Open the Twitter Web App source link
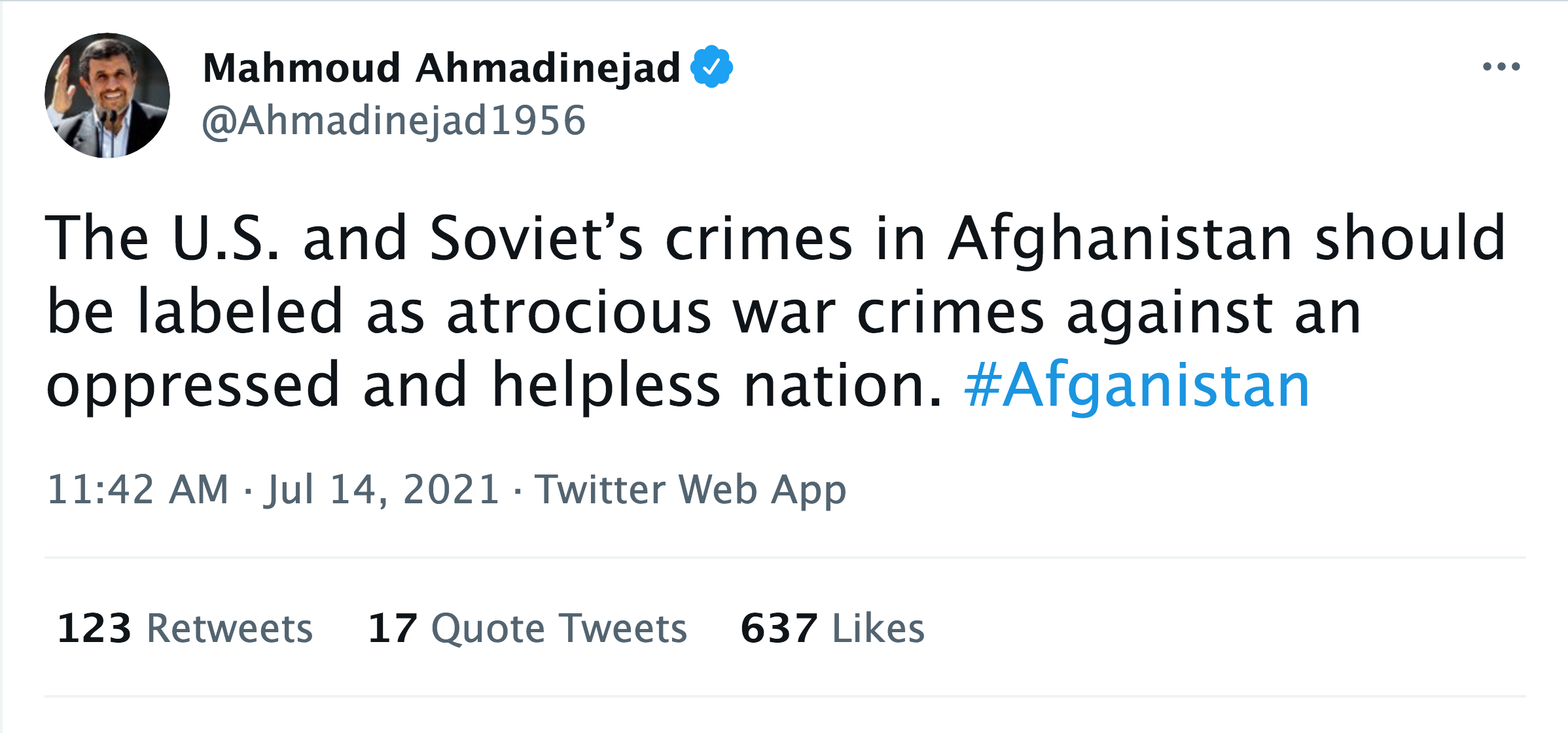This screenshot has height=733, width=1568. (x=690, y=490)
